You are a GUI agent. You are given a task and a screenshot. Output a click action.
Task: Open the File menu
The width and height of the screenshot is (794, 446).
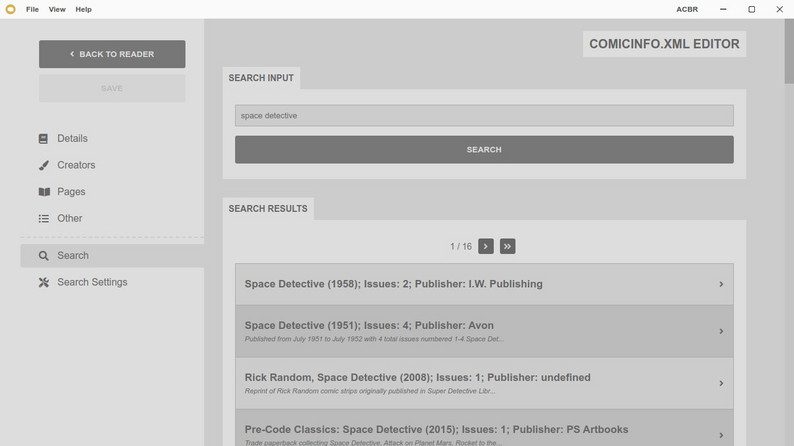pyautogui.click(x=32, y=9)
